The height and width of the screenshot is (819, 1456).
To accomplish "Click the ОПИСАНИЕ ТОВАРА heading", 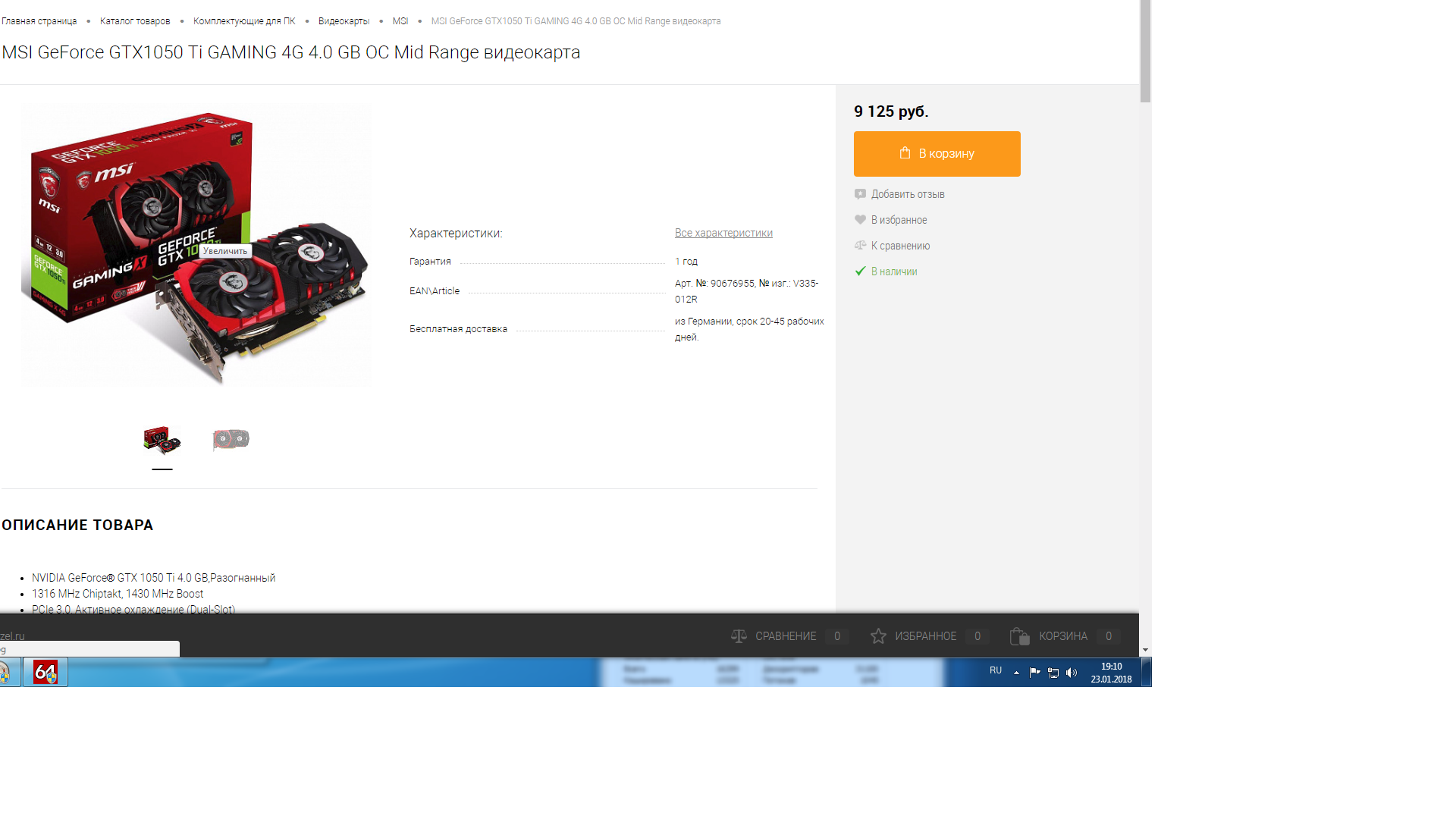I will click(x=77, y=525).
